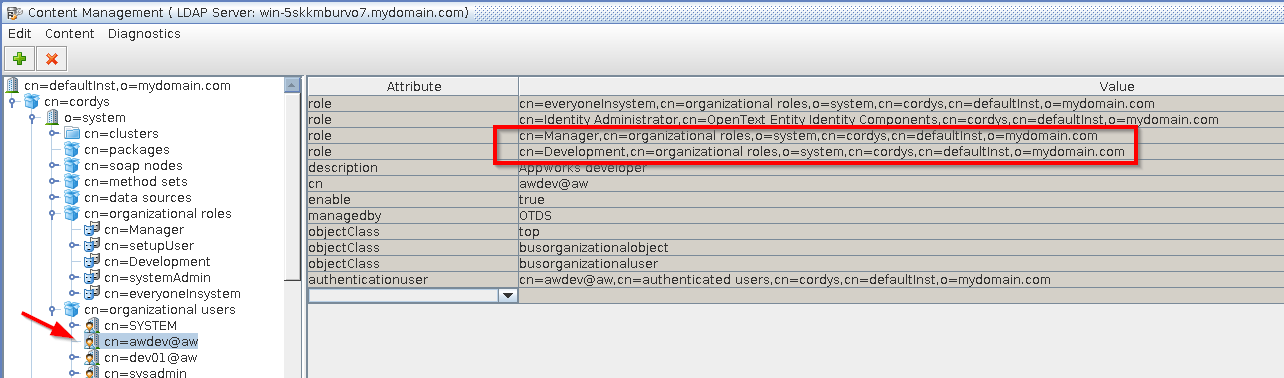The image size is (1284, 378).
Task: Collapse the cn=organizational roles node
Action: (53, 214)
